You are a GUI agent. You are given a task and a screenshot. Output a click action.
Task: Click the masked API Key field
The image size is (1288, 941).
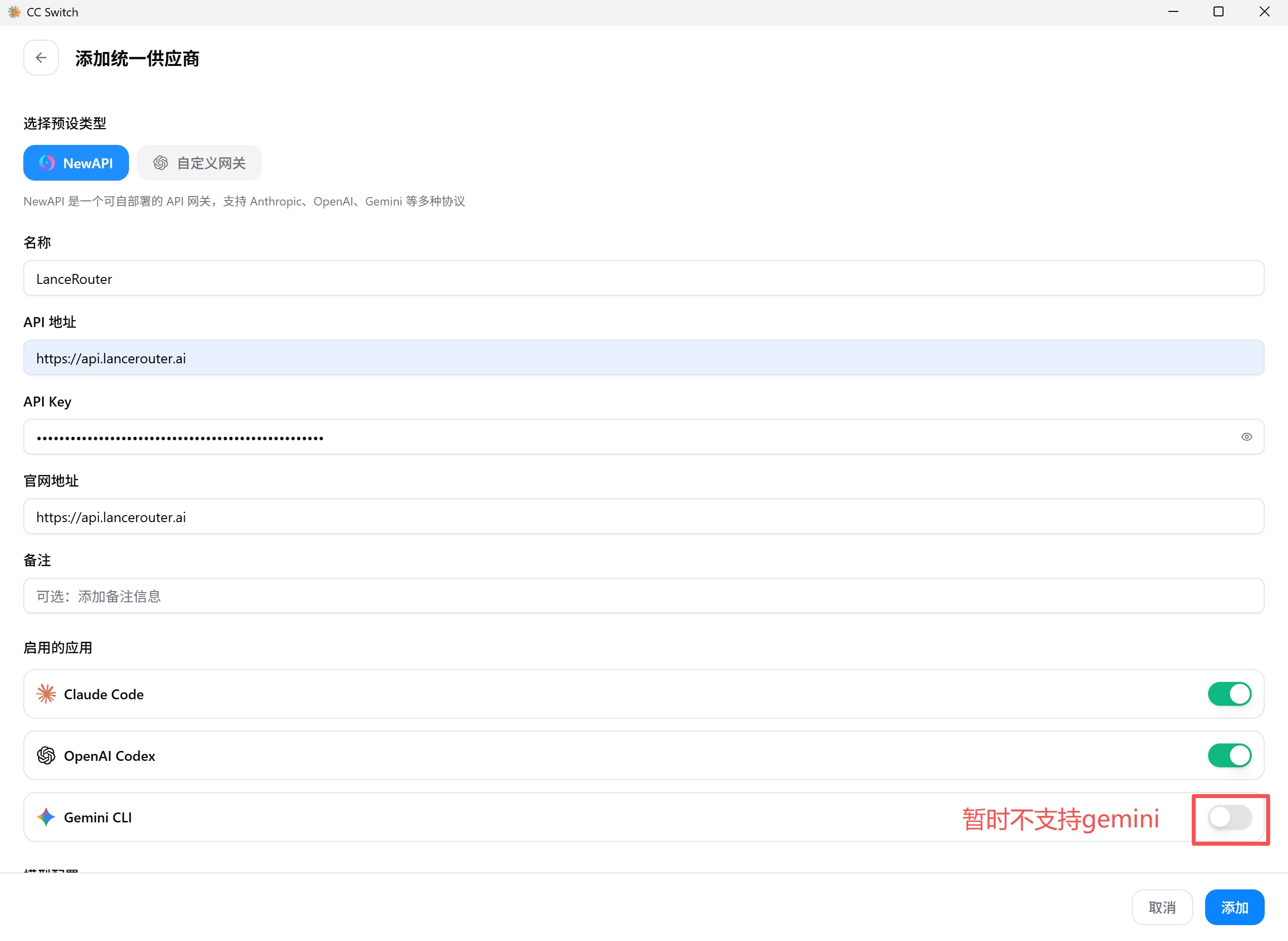(644, 437)
